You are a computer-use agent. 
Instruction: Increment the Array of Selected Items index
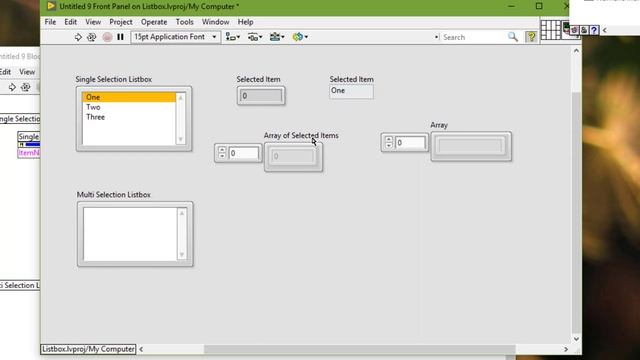pyautogui.click(x=222, y=150)
